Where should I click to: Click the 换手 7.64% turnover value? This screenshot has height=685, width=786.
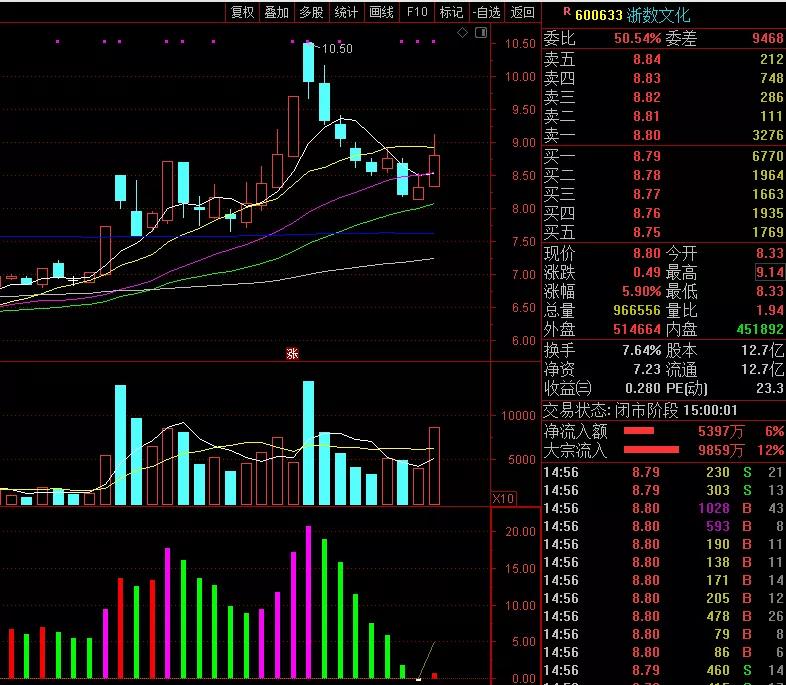[x=642, y=350]
